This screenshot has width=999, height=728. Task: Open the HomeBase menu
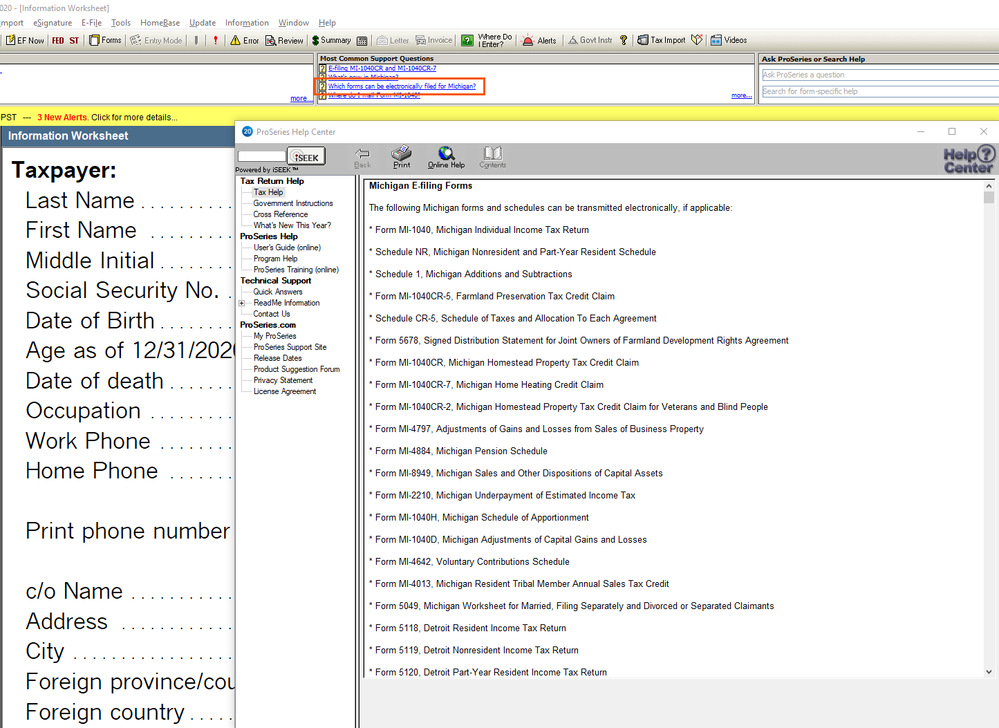click(x=159, y=22)
